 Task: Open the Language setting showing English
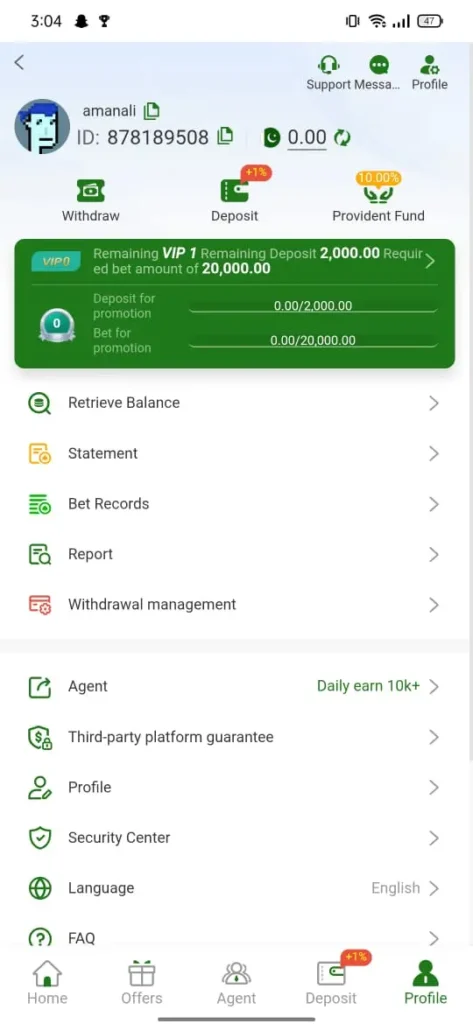(x=236, y=888)
